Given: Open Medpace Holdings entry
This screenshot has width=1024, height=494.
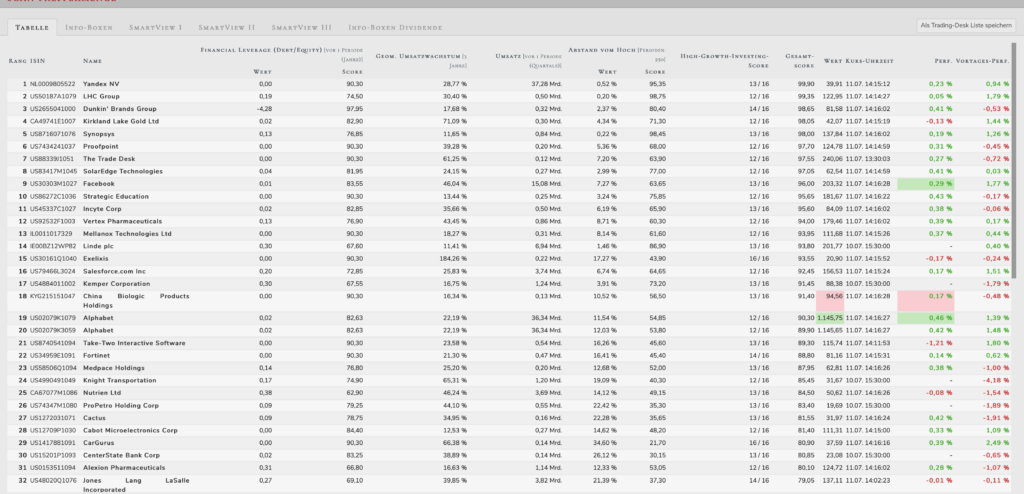Looking at the screenshot, I should pos(114,368).
